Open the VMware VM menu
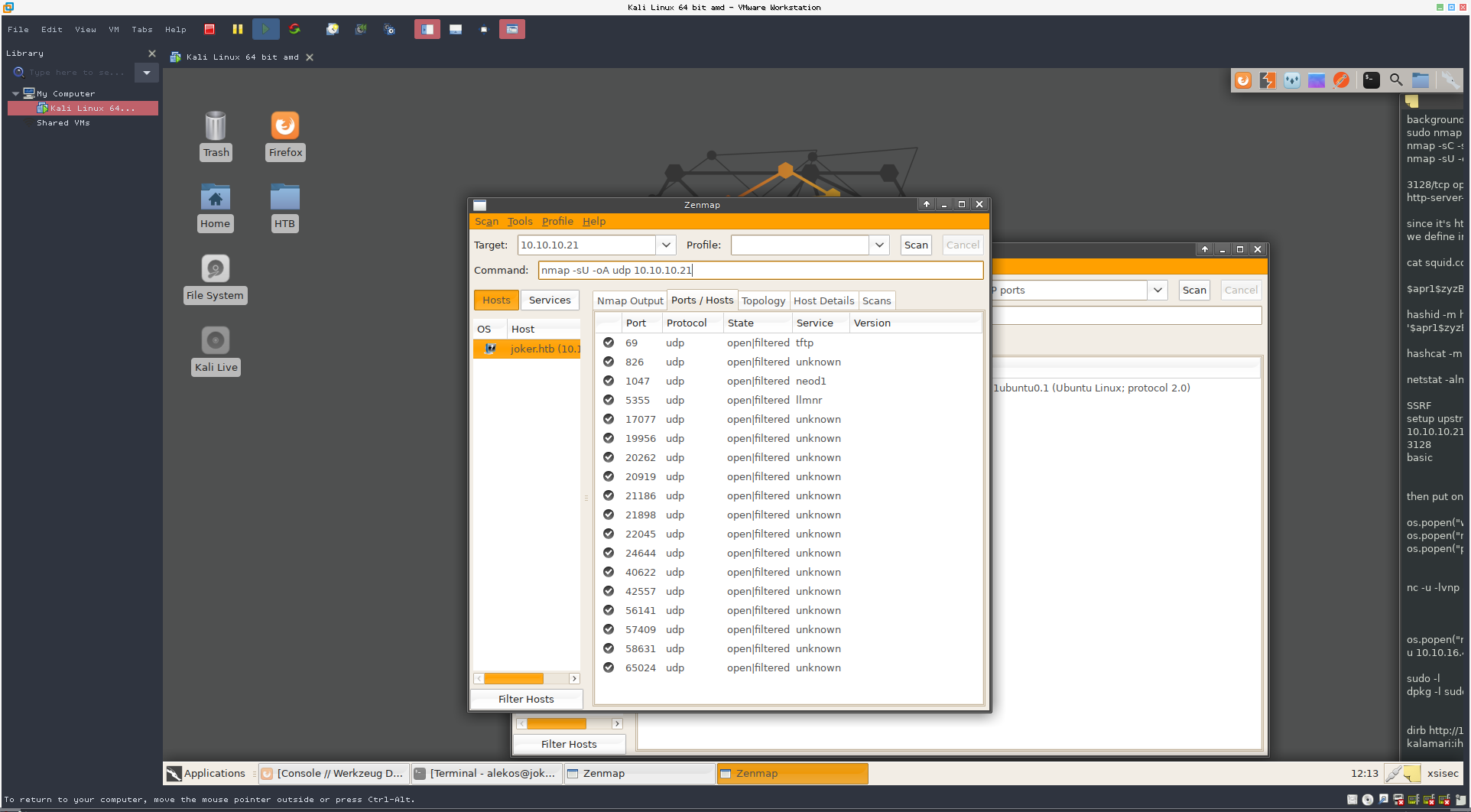 pos(114,29)
